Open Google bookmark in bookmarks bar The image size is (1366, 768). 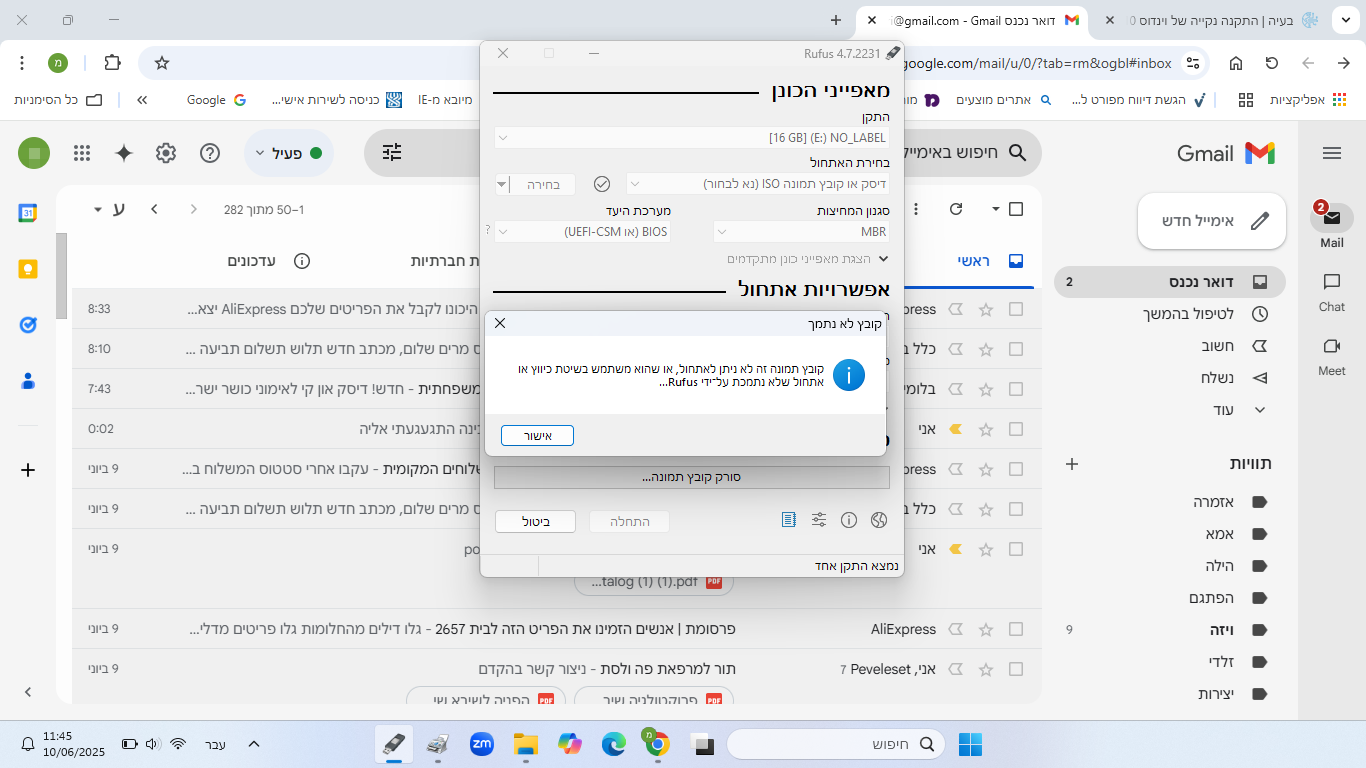point(216,100)
